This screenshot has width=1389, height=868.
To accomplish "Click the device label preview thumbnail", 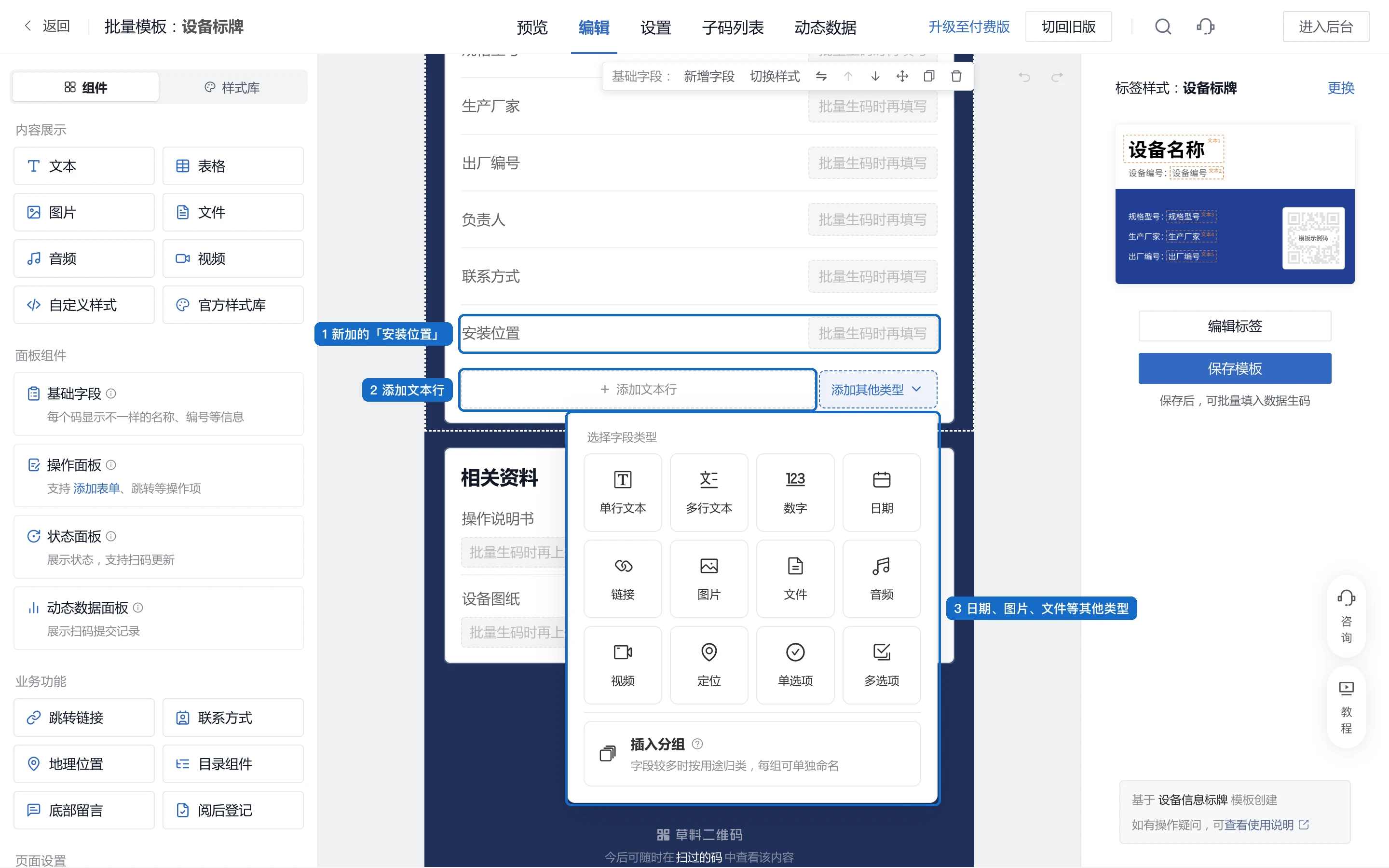I will (x=1235, y=204).
